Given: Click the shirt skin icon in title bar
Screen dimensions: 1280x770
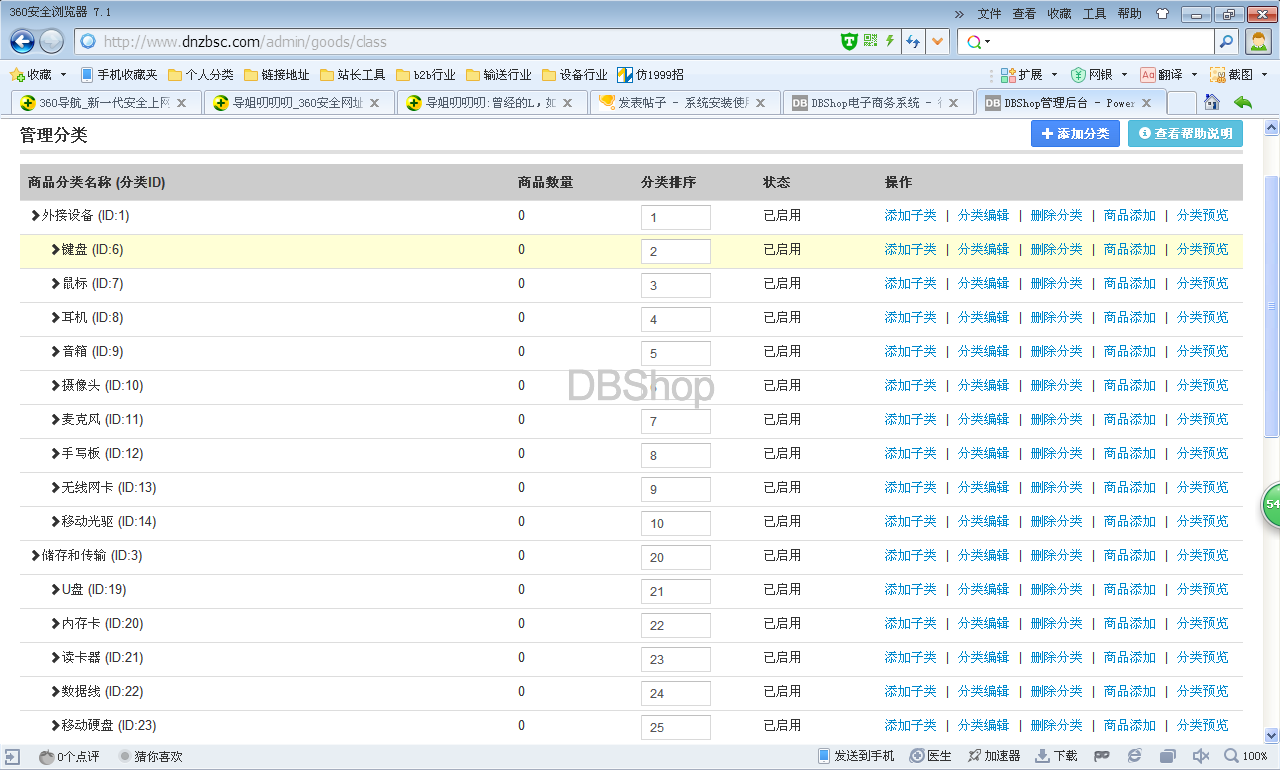Looking at the screenshot, I should click(1162, 14).
